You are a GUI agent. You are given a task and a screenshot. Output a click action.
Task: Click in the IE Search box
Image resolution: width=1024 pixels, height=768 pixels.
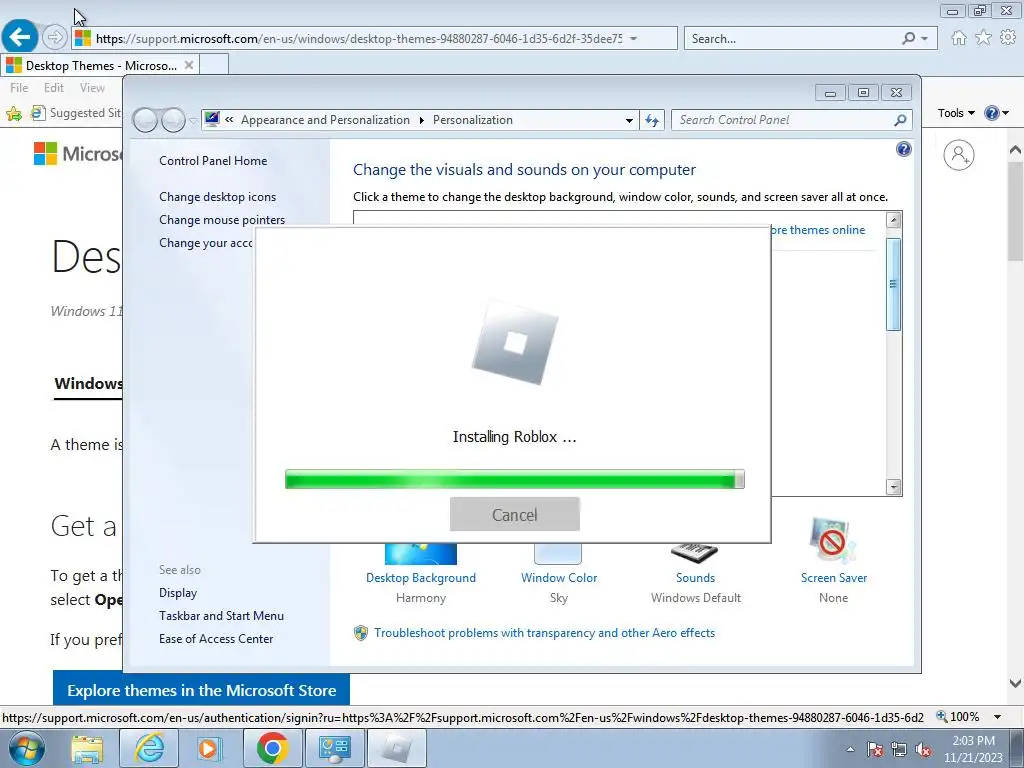(x=792, y=39)
